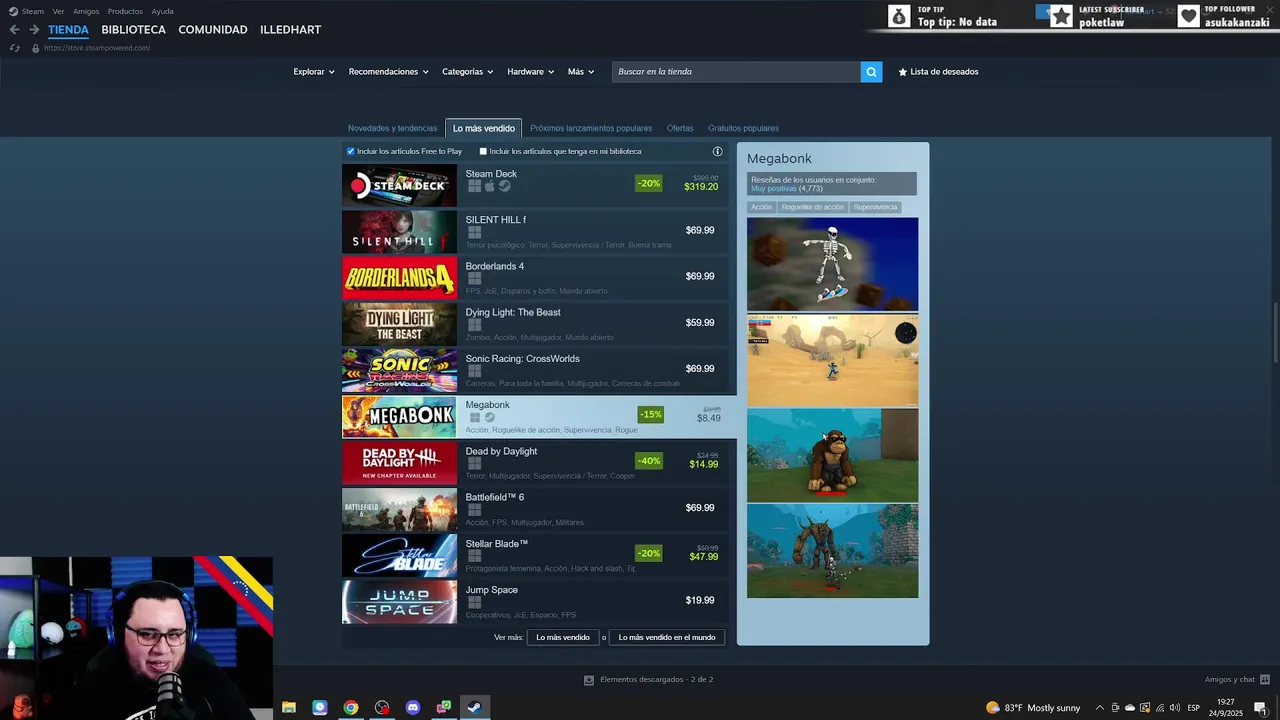This screenshot has height=720, width=1280.
Task: Open the info icon above the list
Action: (717, 152)
